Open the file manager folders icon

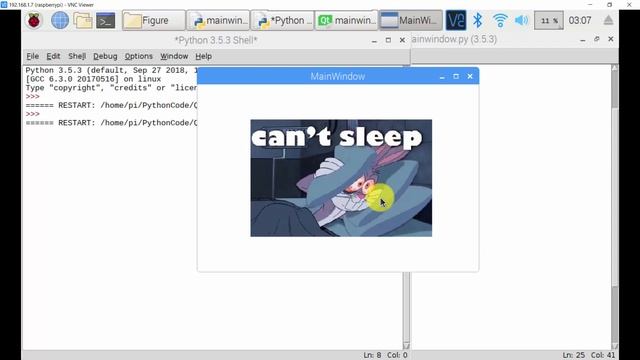point(83,20)
